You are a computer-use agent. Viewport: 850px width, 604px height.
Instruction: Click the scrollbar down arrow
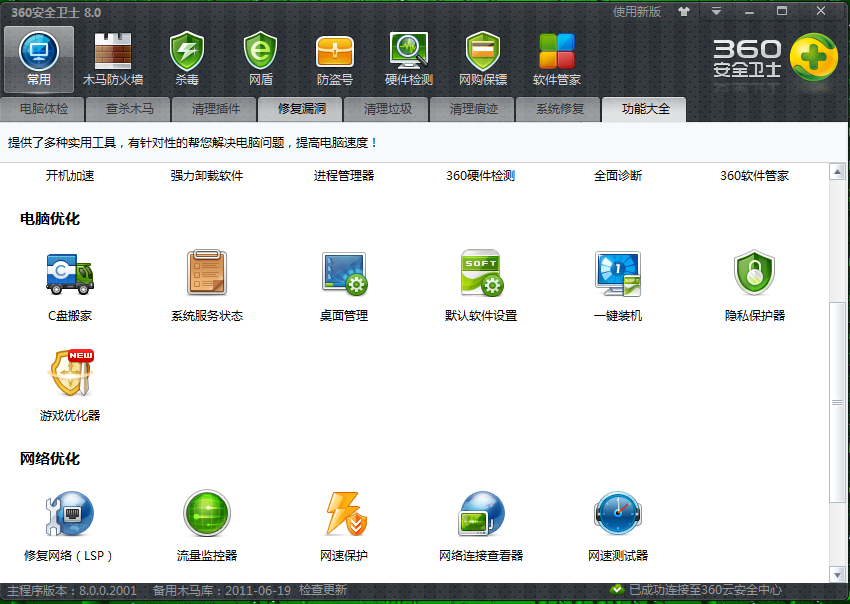click(838, 574)
